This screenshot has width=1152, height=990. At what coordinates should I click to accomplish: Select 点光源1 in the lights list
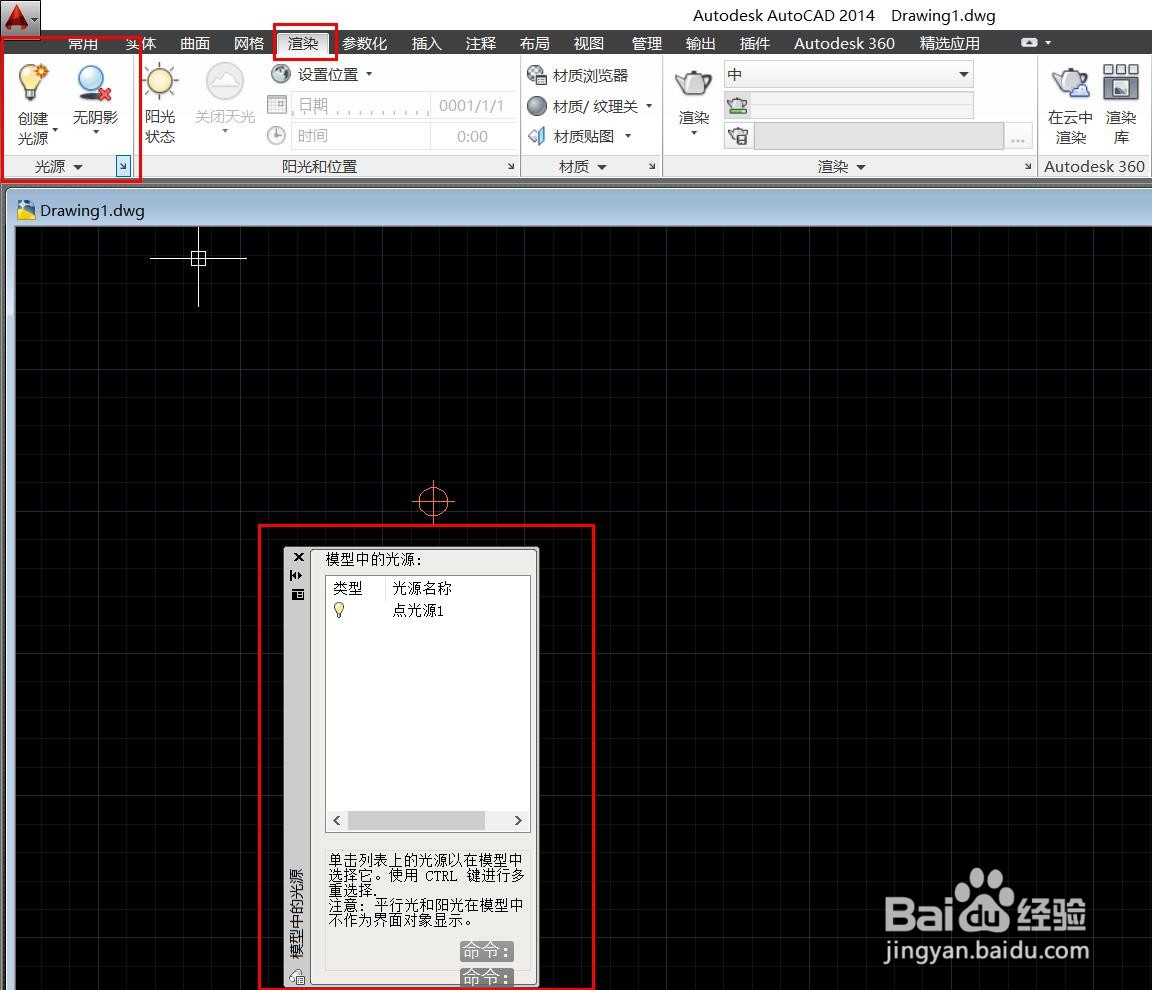418,610
